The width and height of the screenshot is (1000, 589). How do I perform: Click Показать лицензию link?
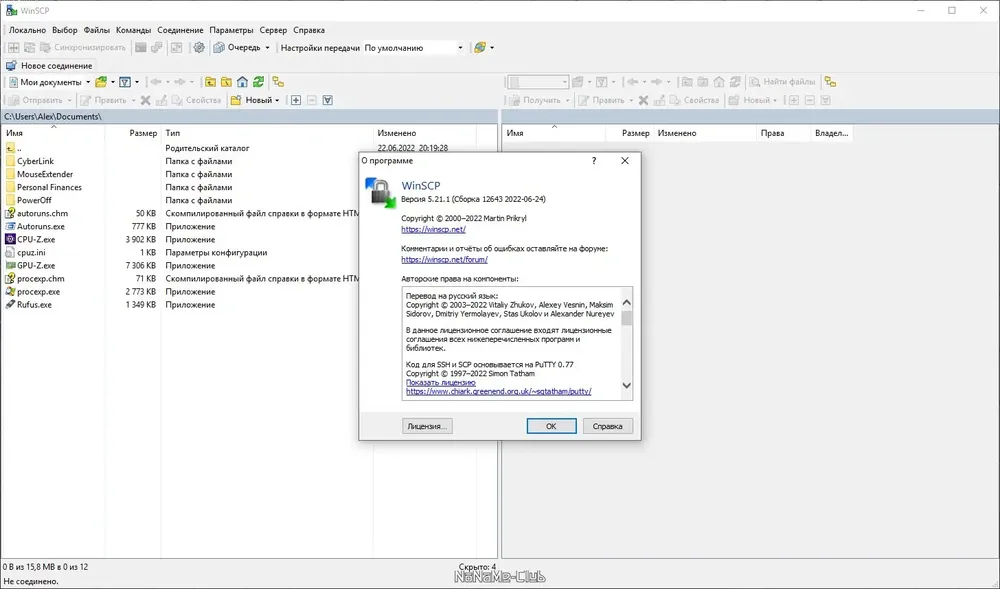tap(441, 382)
